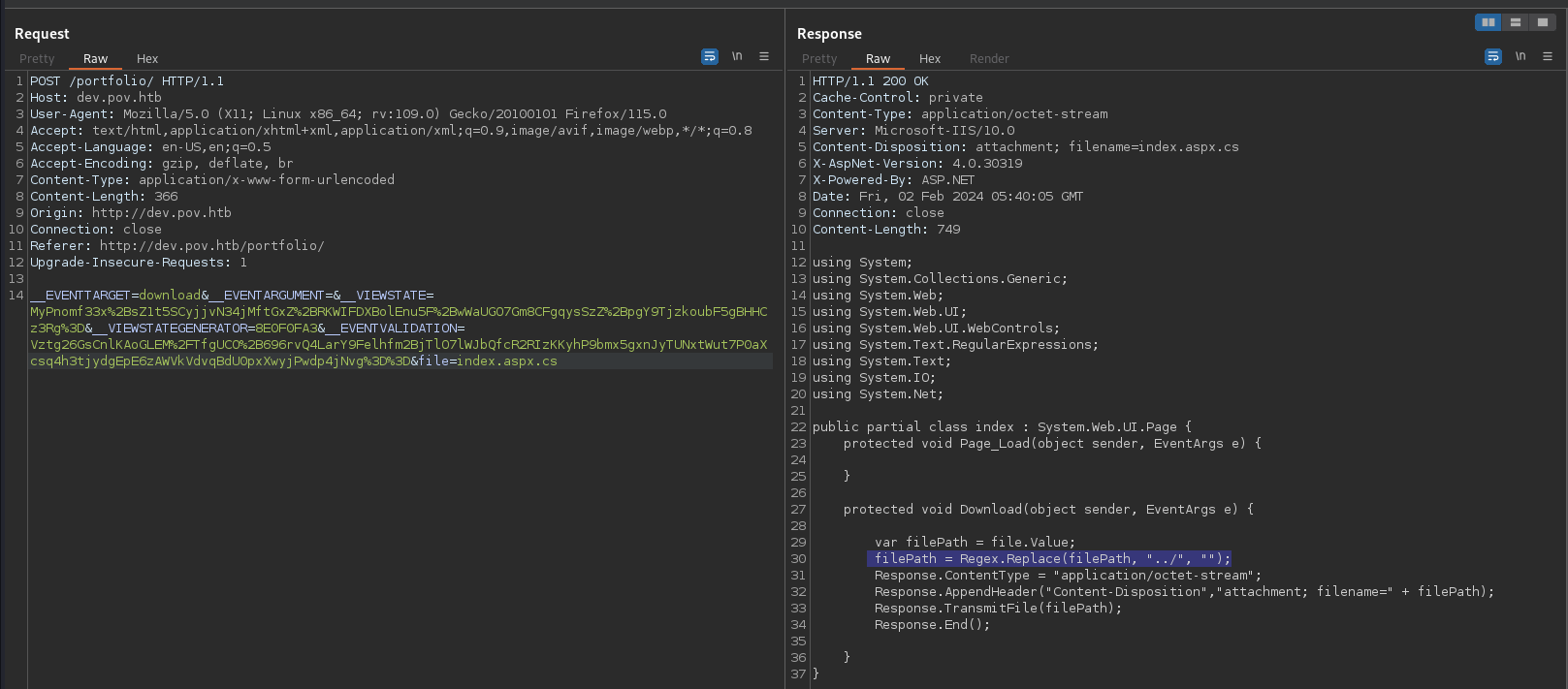
Task: Click the 'Accept: text/html' header line
Action: pyautogui.click(x=391, y=131)
